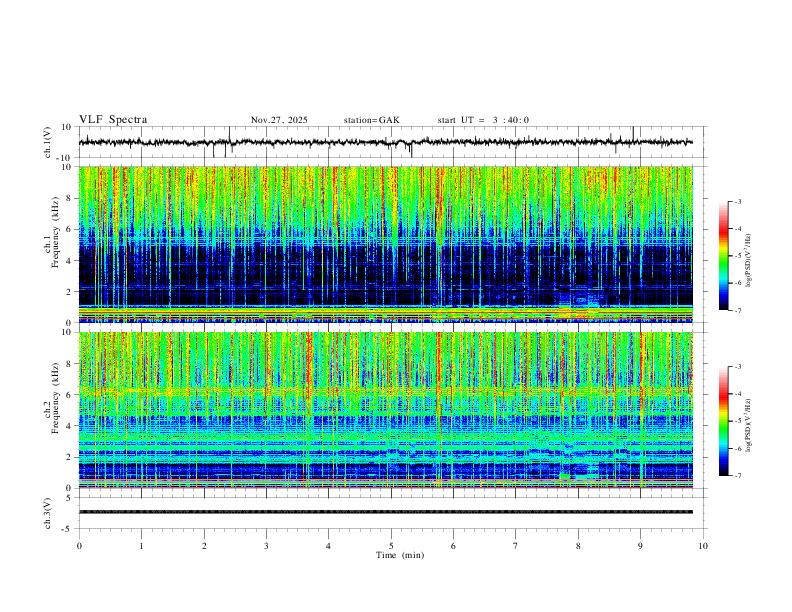
Task: Click the 'ch.3(V)' axis label
Action: 48,514
